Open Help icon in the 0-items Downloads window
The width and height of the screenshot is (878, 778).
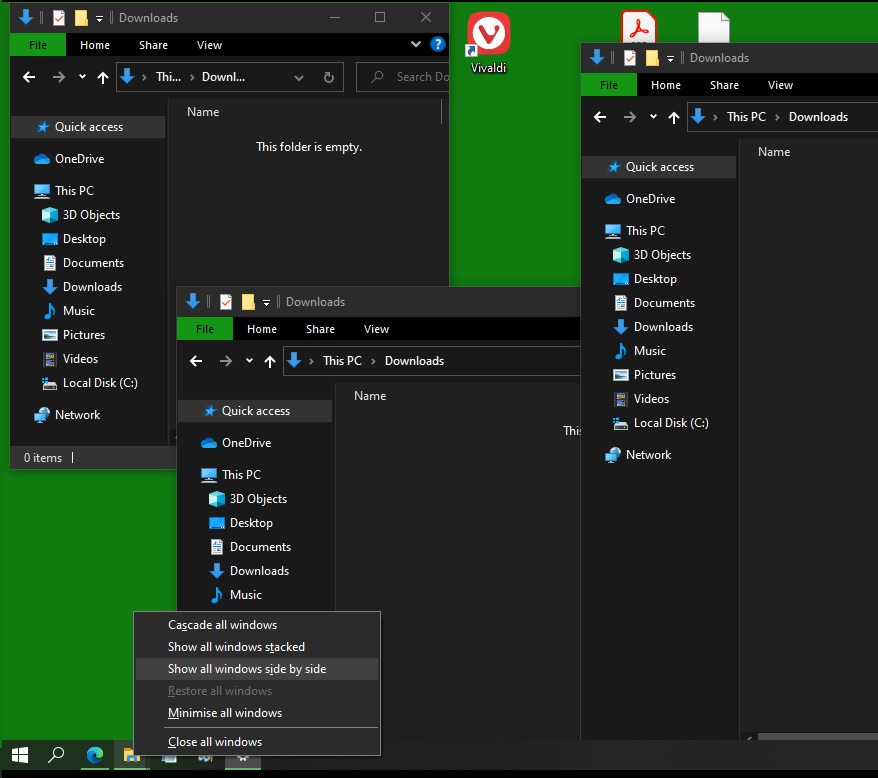tap(438, 44)
